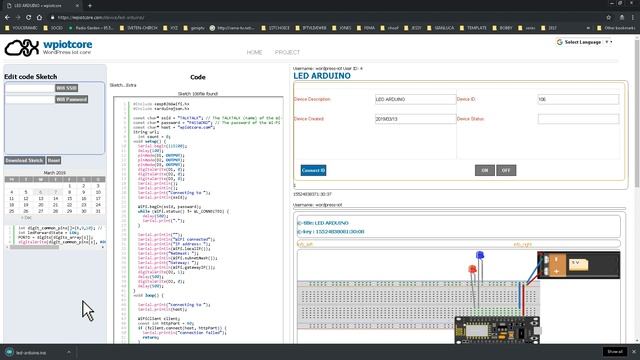Go to previous month via « Dec link
This screenshot has width=640, height=360.
[26, 218]
